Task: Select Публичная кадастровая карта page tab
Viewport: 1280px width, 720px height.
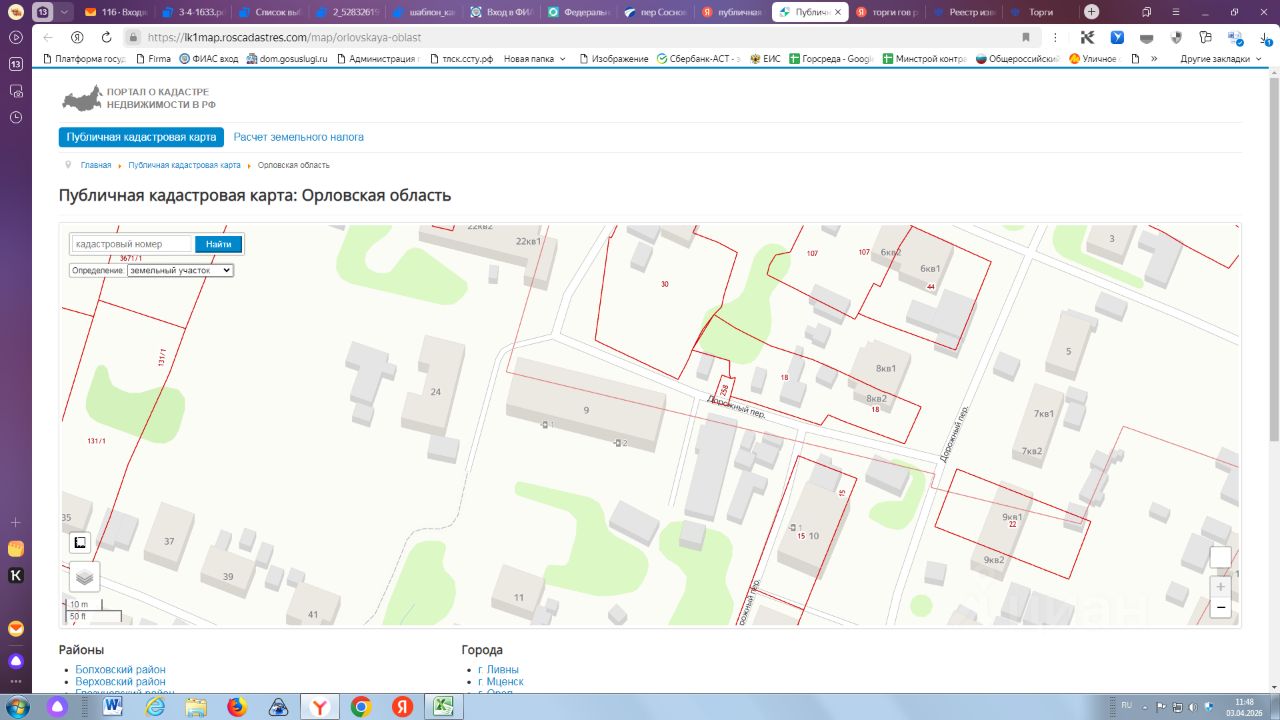Action: 141,137
